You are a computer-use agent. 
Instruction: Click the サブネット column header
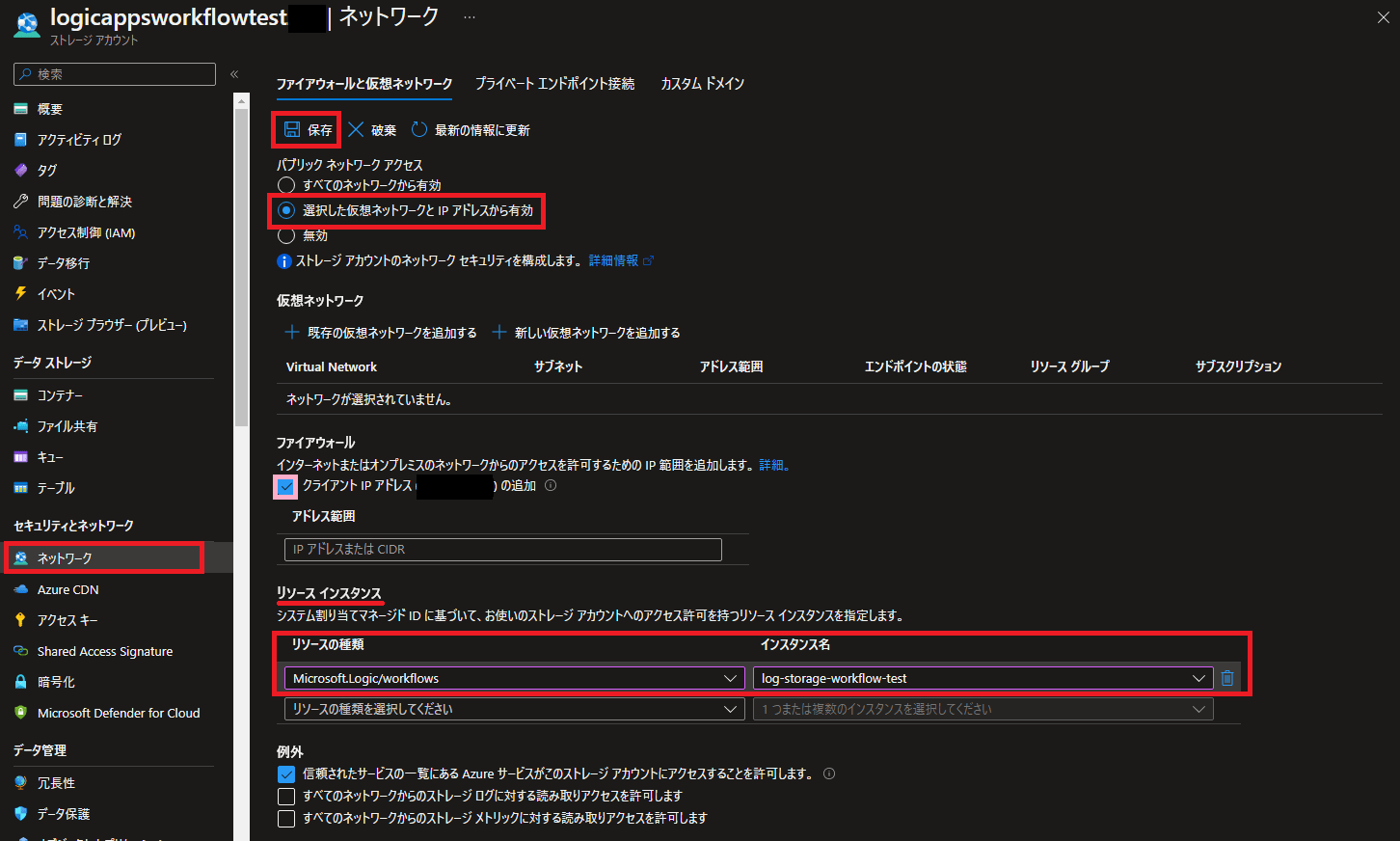point(558,366)
